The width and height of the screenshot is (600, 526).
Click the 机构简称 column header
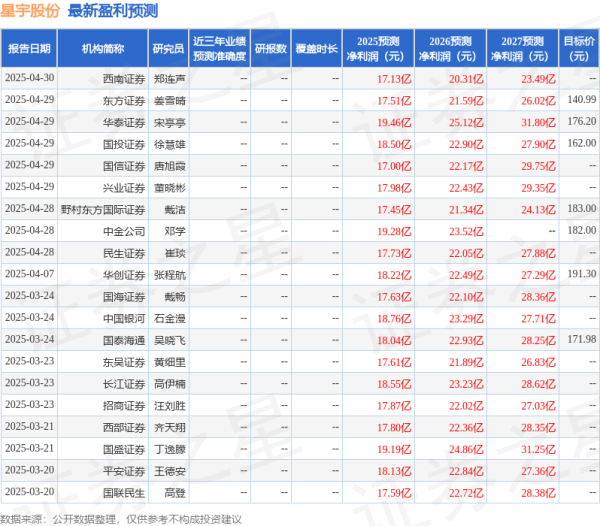point(105,48)
